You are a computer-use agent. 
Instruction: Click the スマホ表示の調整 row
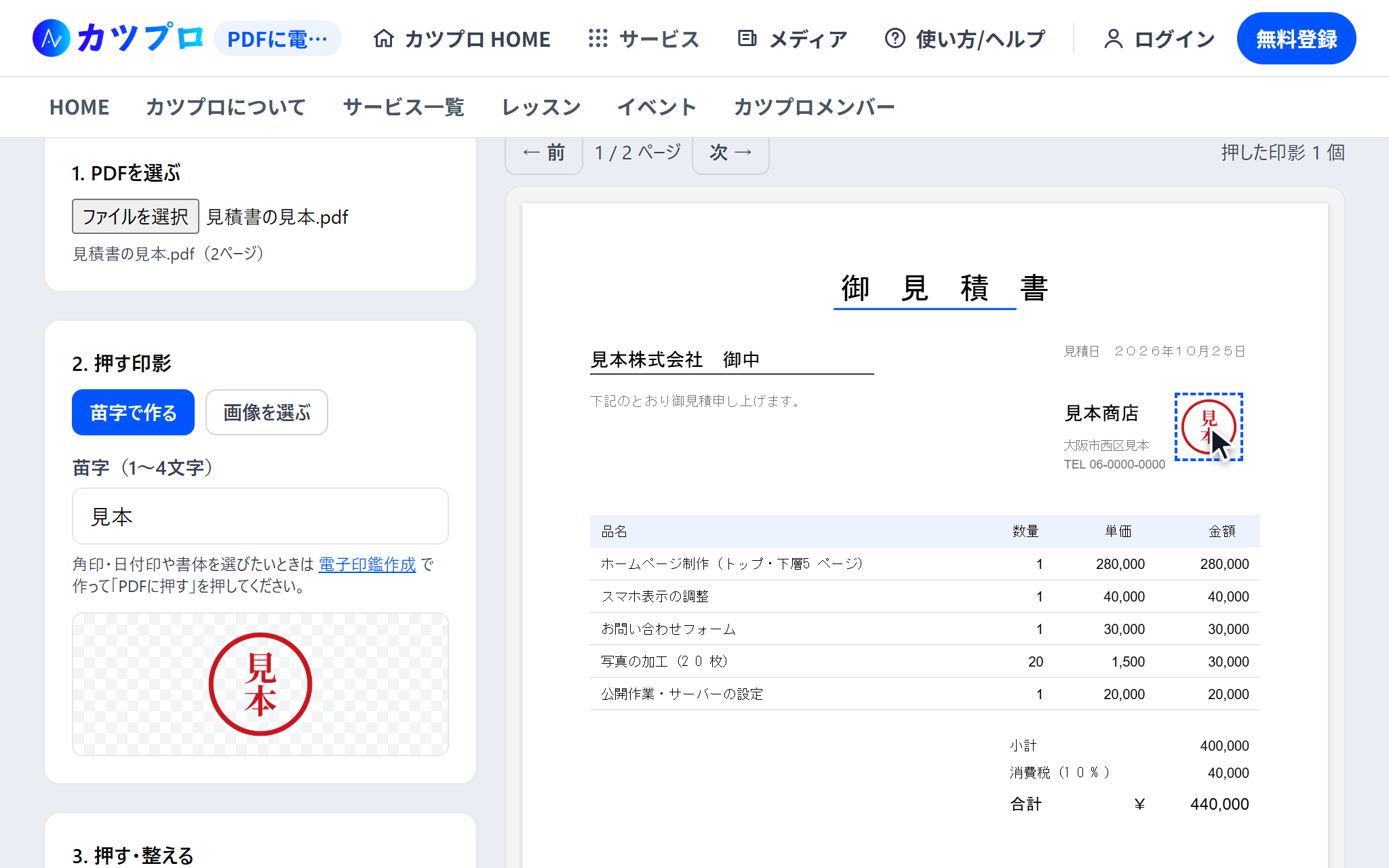925,597
